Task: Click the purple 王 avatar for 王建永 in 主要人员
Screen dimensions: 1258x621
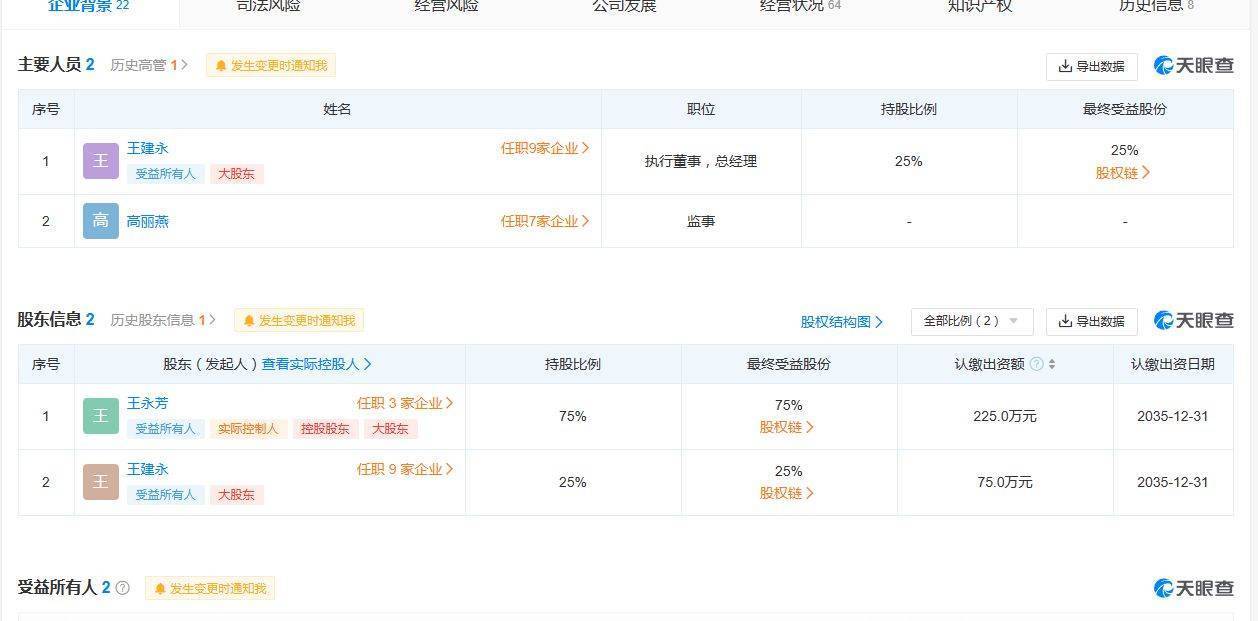Action: pos(101,161)
